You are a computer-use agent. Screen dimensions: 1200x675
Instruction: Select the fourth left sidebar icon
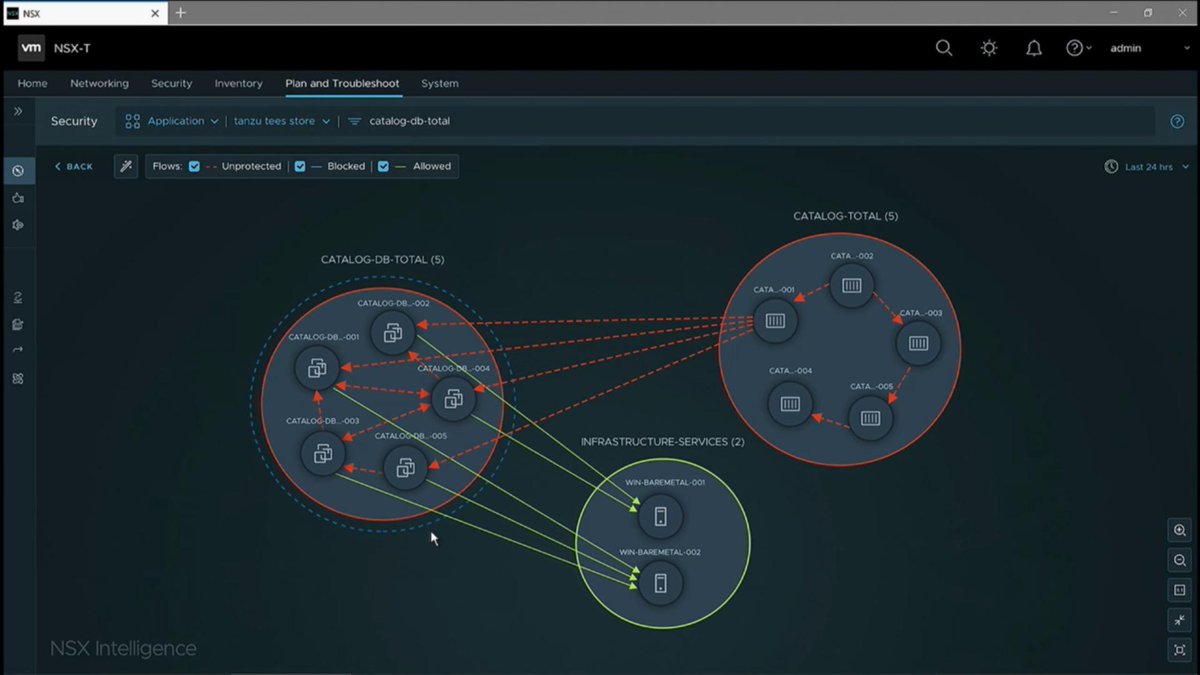tap(18, 297)
